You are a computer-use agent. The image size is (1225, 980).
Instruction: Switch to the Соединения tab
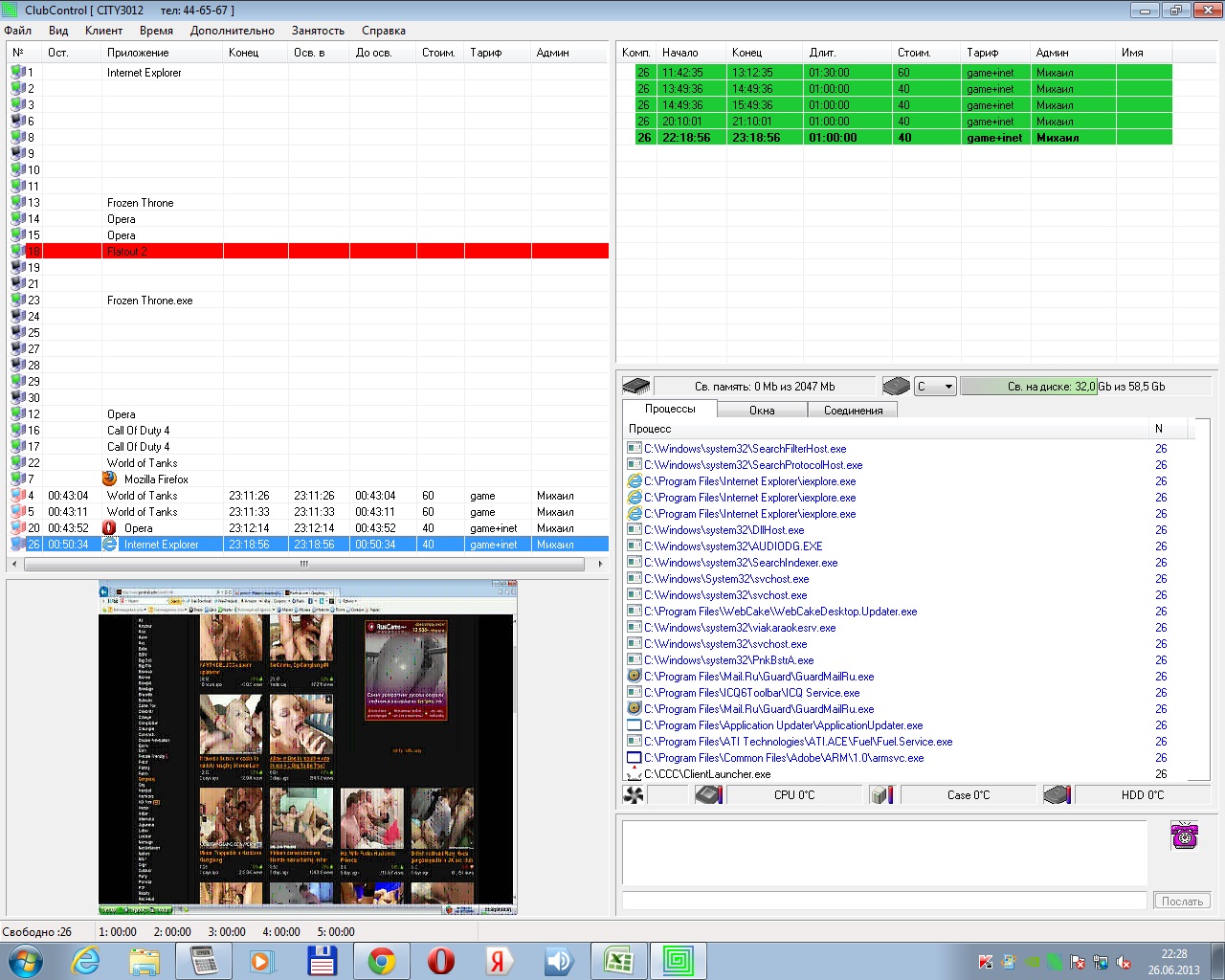pos(853,411)
